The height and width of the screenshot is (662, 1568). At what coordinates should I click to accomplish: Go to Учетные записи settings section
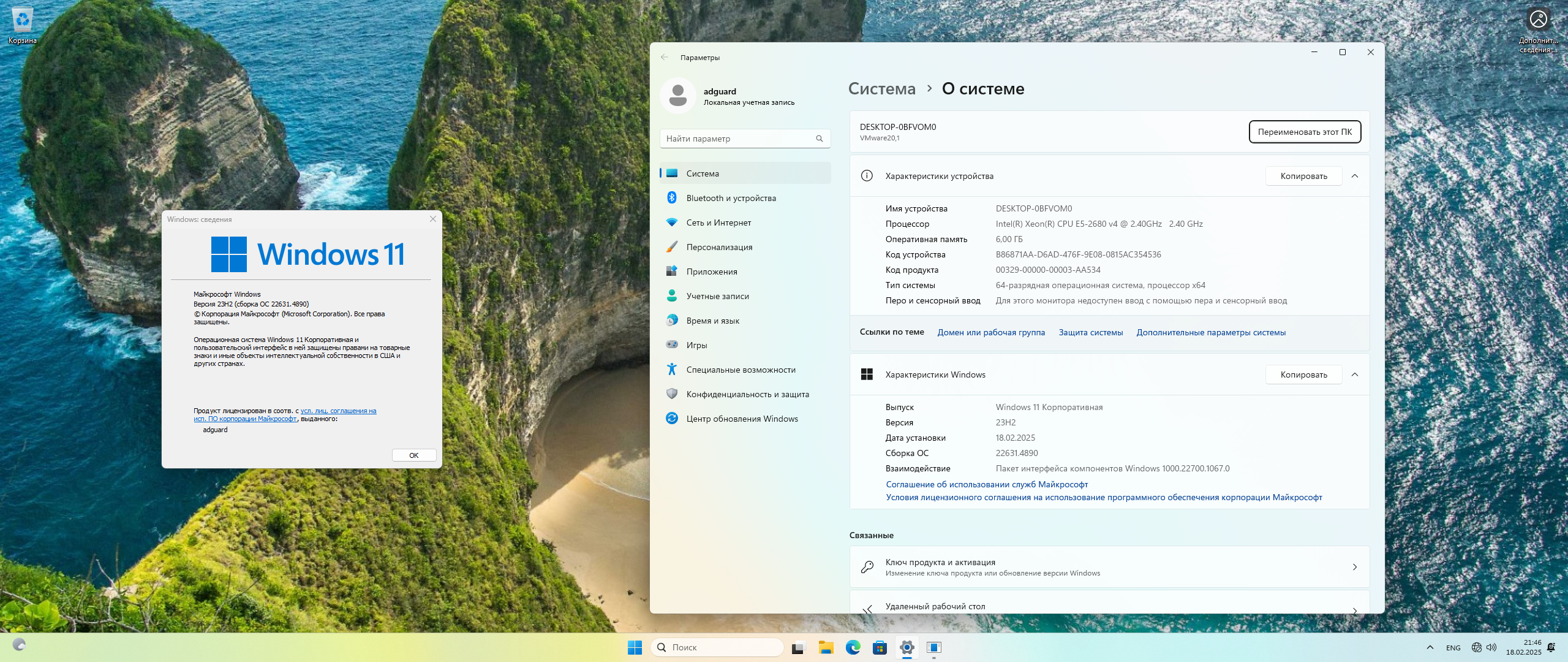point(717,296)
